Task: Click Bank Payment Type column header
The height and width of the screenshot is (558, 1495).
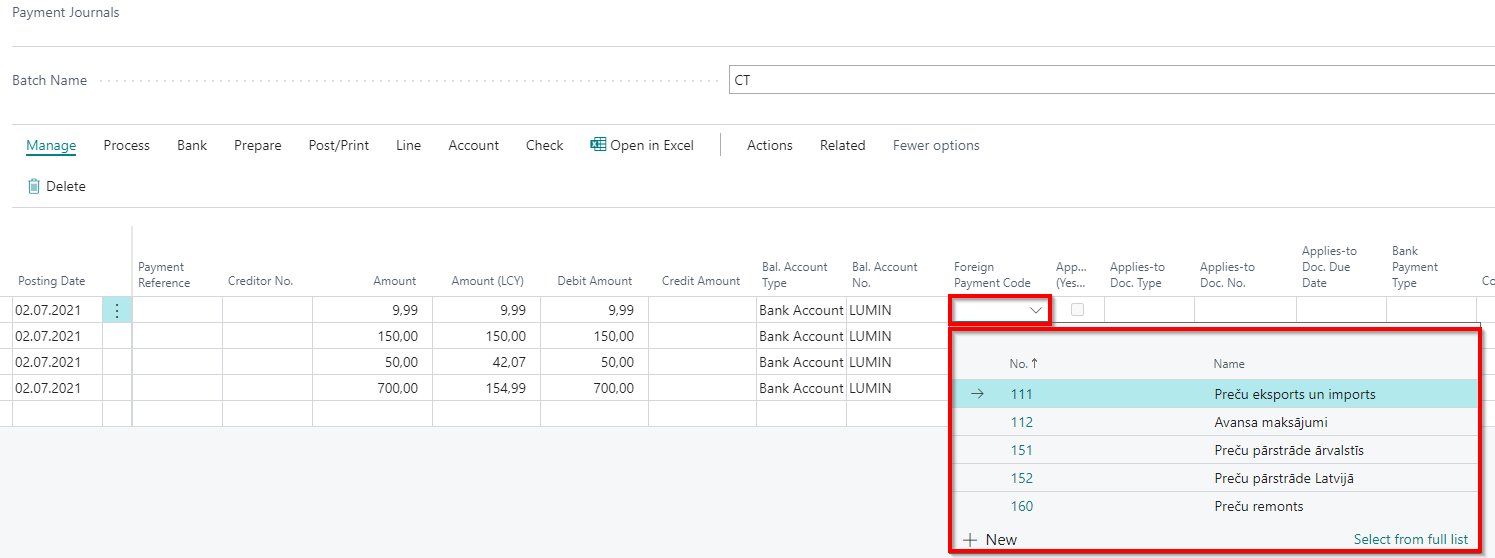Action: [1415, 267]
